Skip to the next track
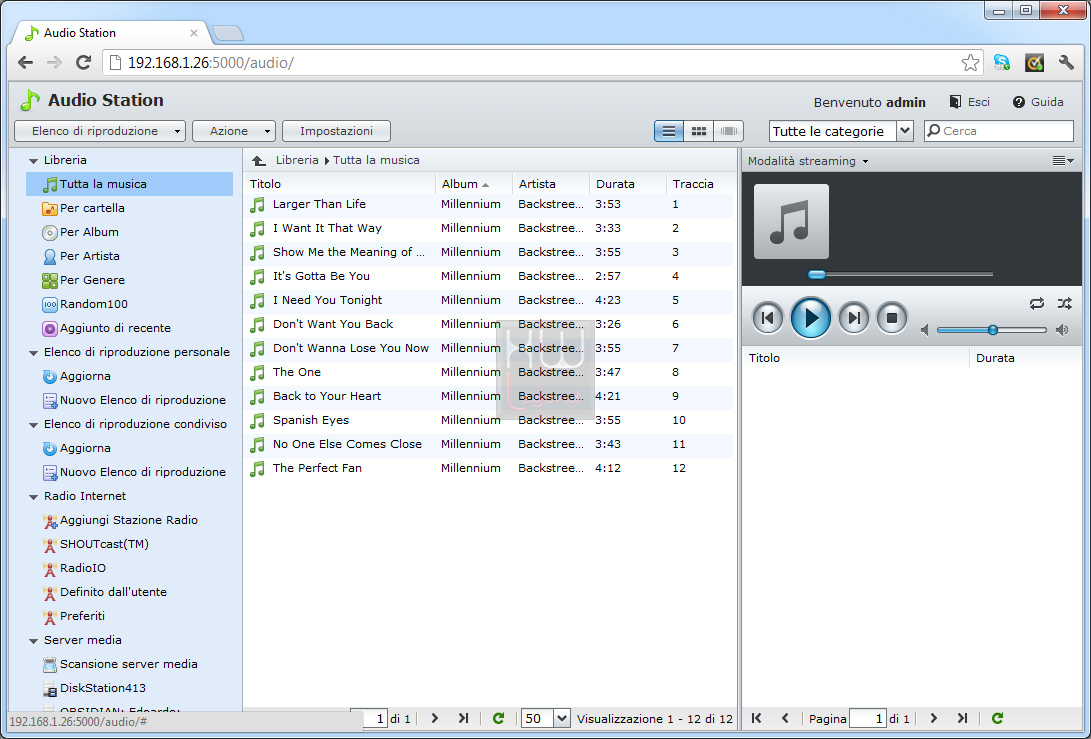The image size is (1091, 739). click(854, 318)
